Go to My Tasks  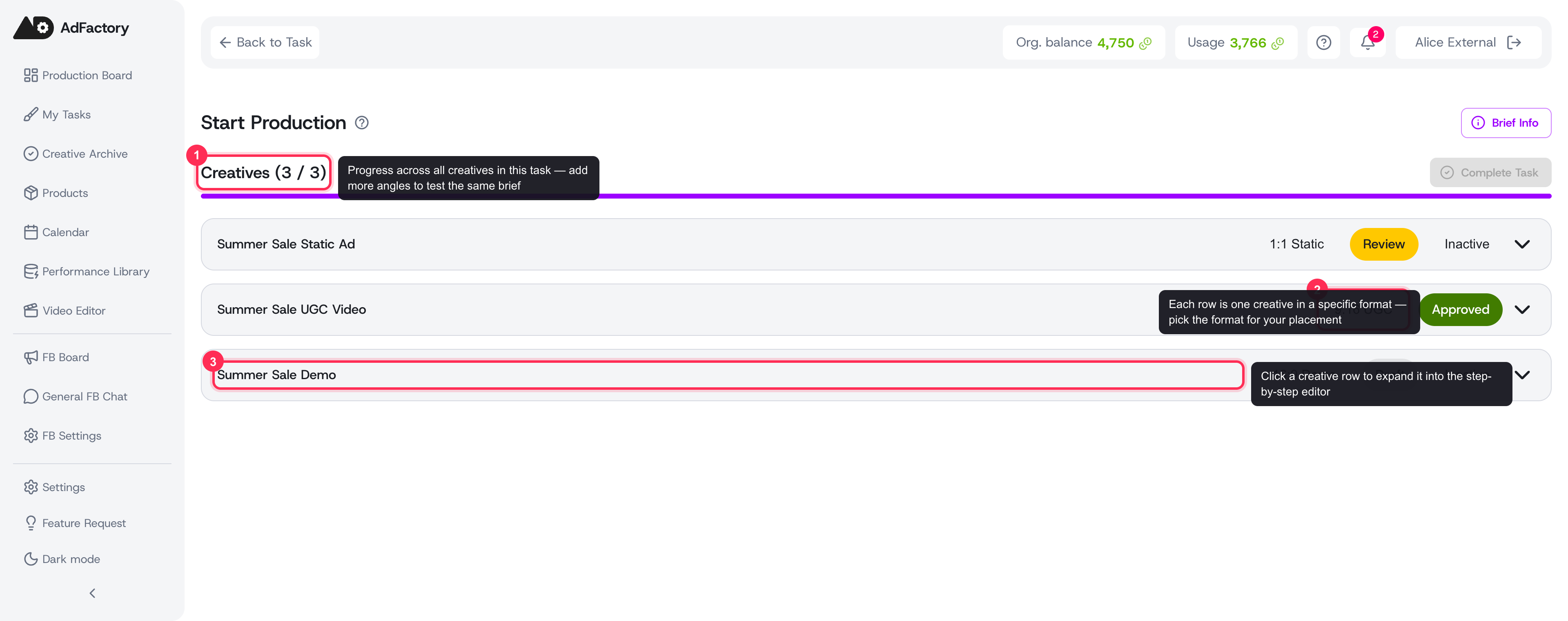[x=57, y=114]
